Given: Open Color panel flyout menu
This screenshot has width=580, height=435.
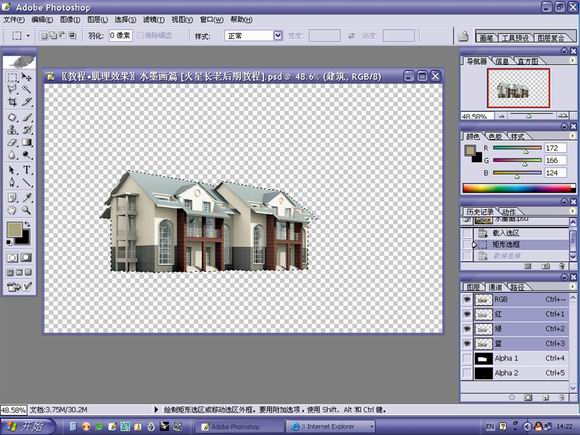Looking at the screenshot, I should [x=572, y=136].
